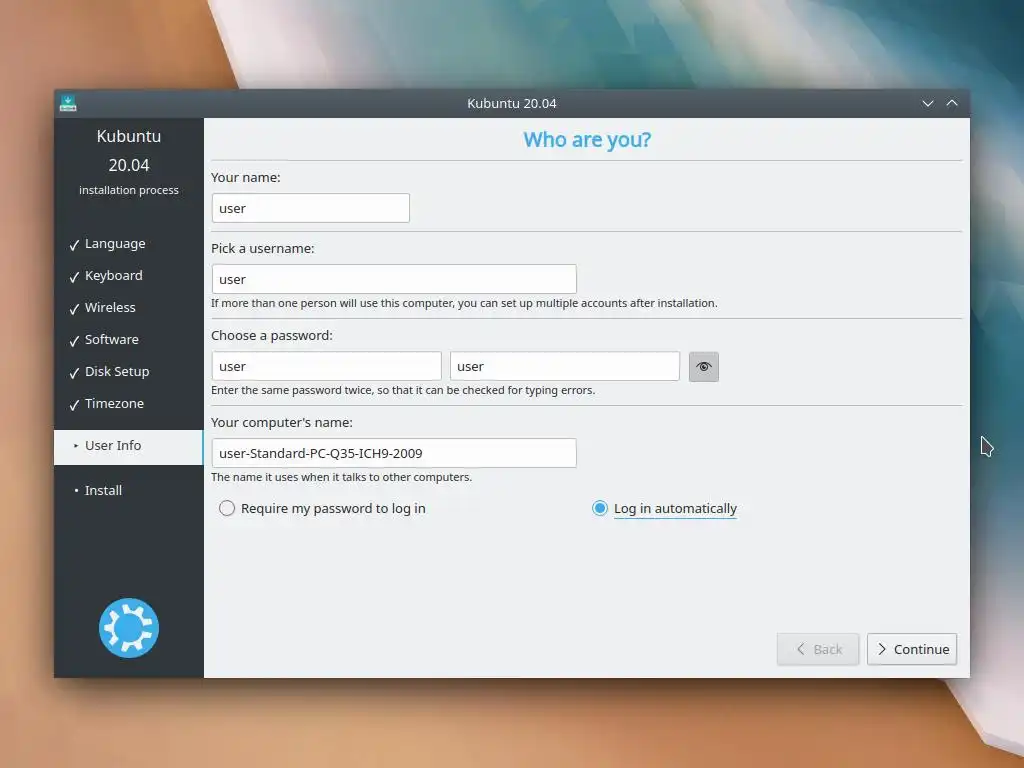Maximize the window with the up chevron
1024x768 pixels.
click(x=952, y=103)
